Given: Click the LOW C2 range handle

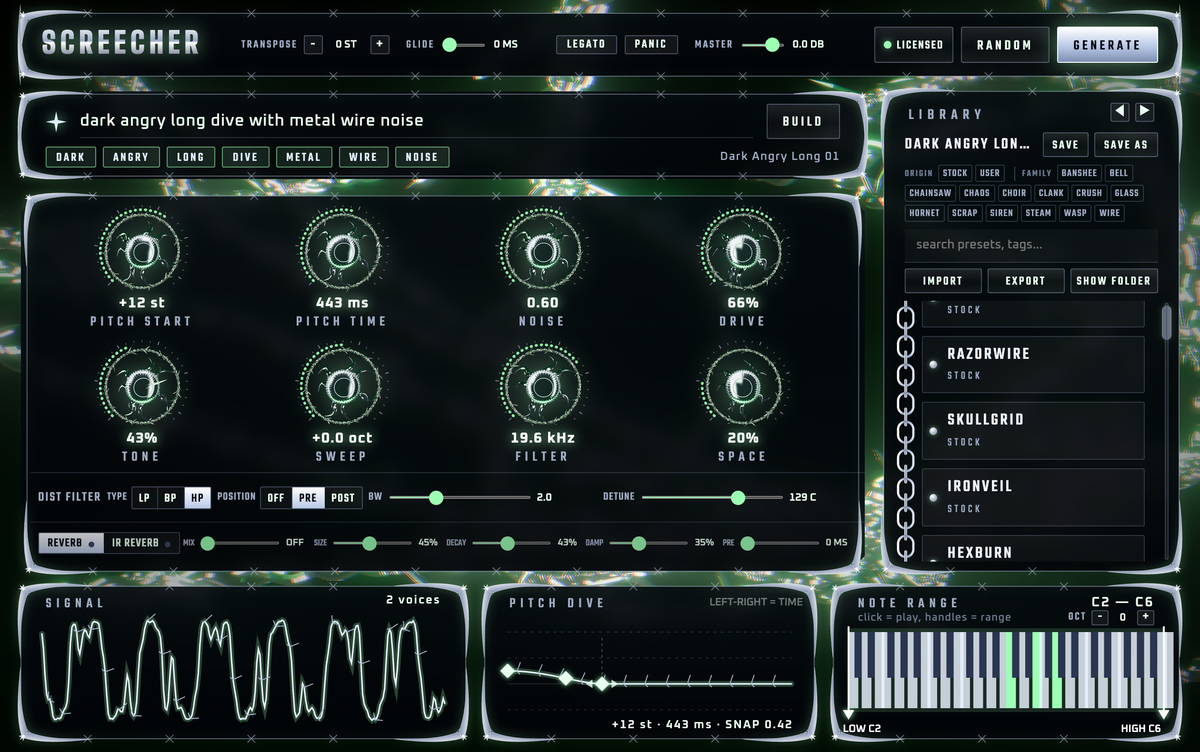Looking at the screenshot, I should (x=849, y=714).
